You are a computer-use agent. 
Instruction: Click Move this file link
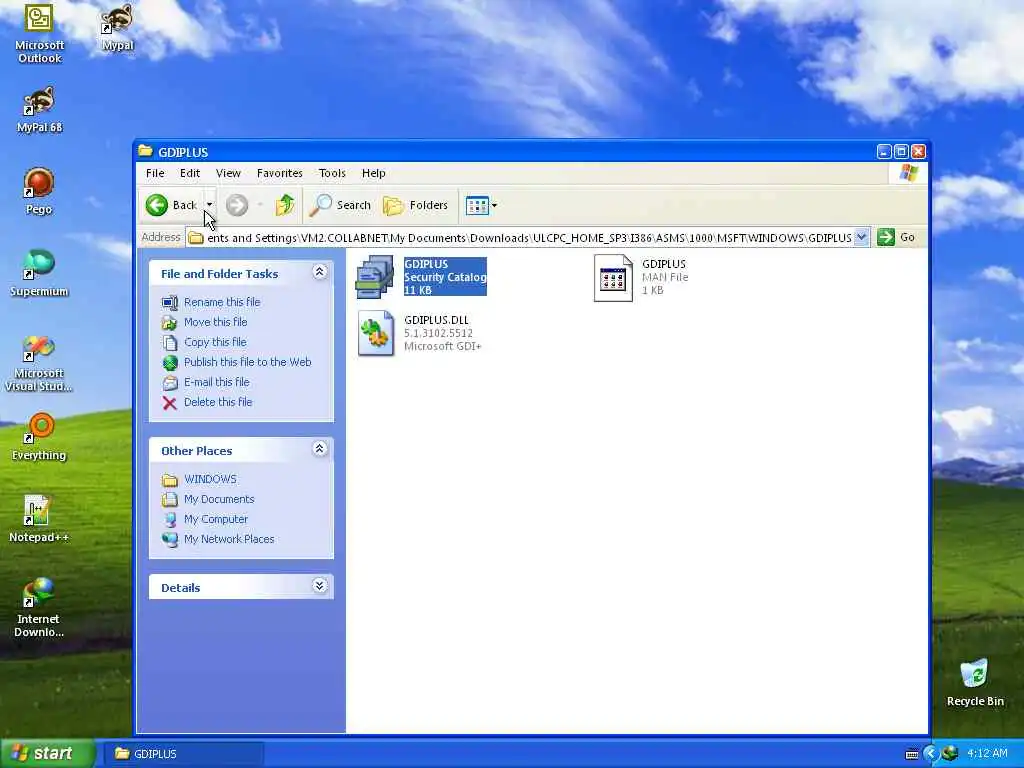216,322
